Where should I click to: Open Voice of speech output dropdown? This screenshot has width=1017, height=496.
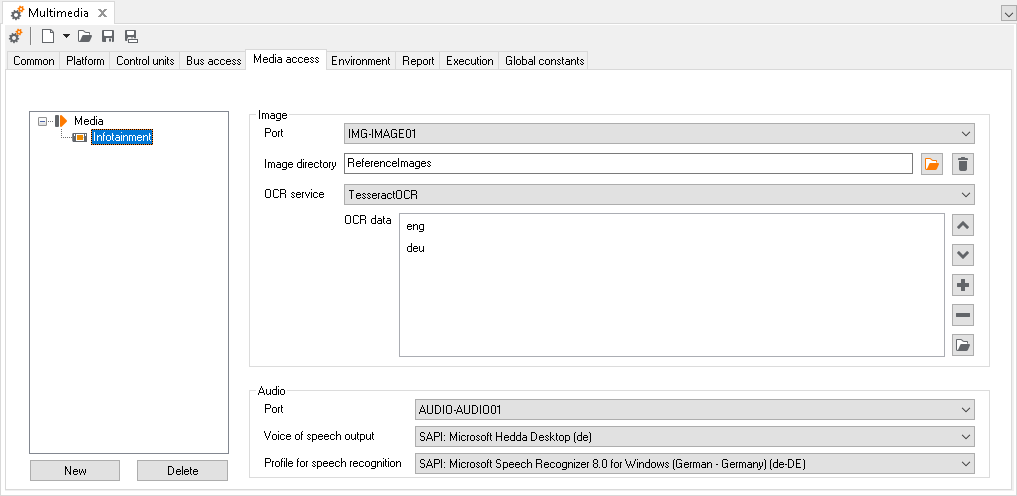pos(694,437)
